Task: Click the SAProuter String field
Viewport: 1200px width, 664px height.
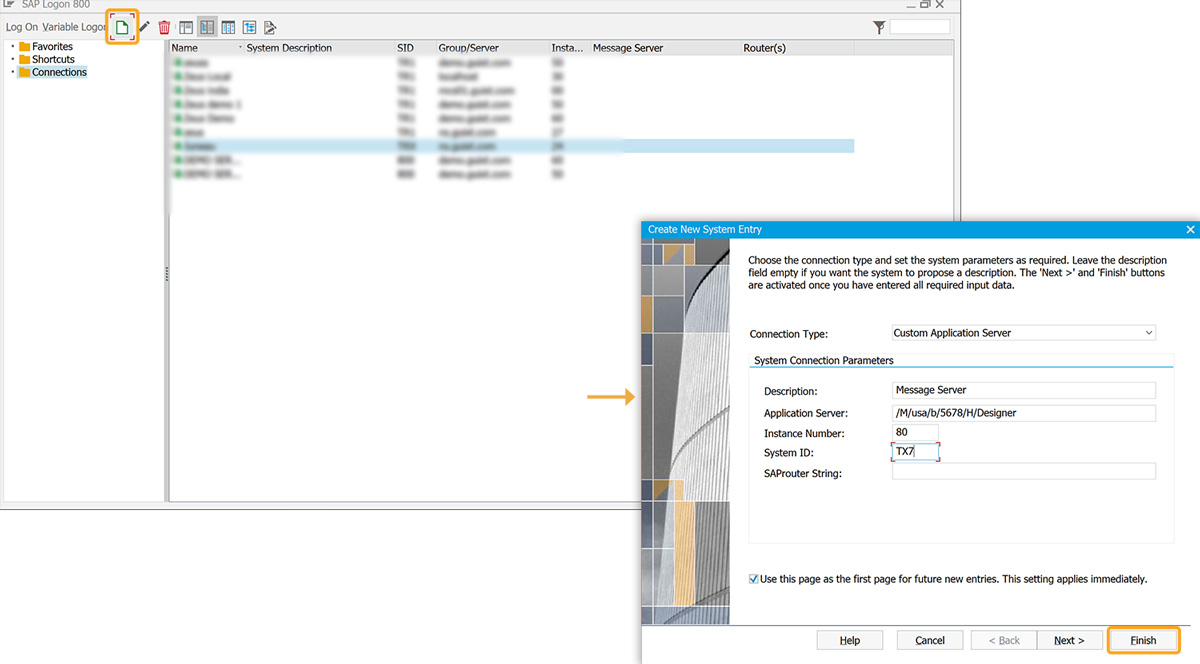Action: [x=1023, y=472]
